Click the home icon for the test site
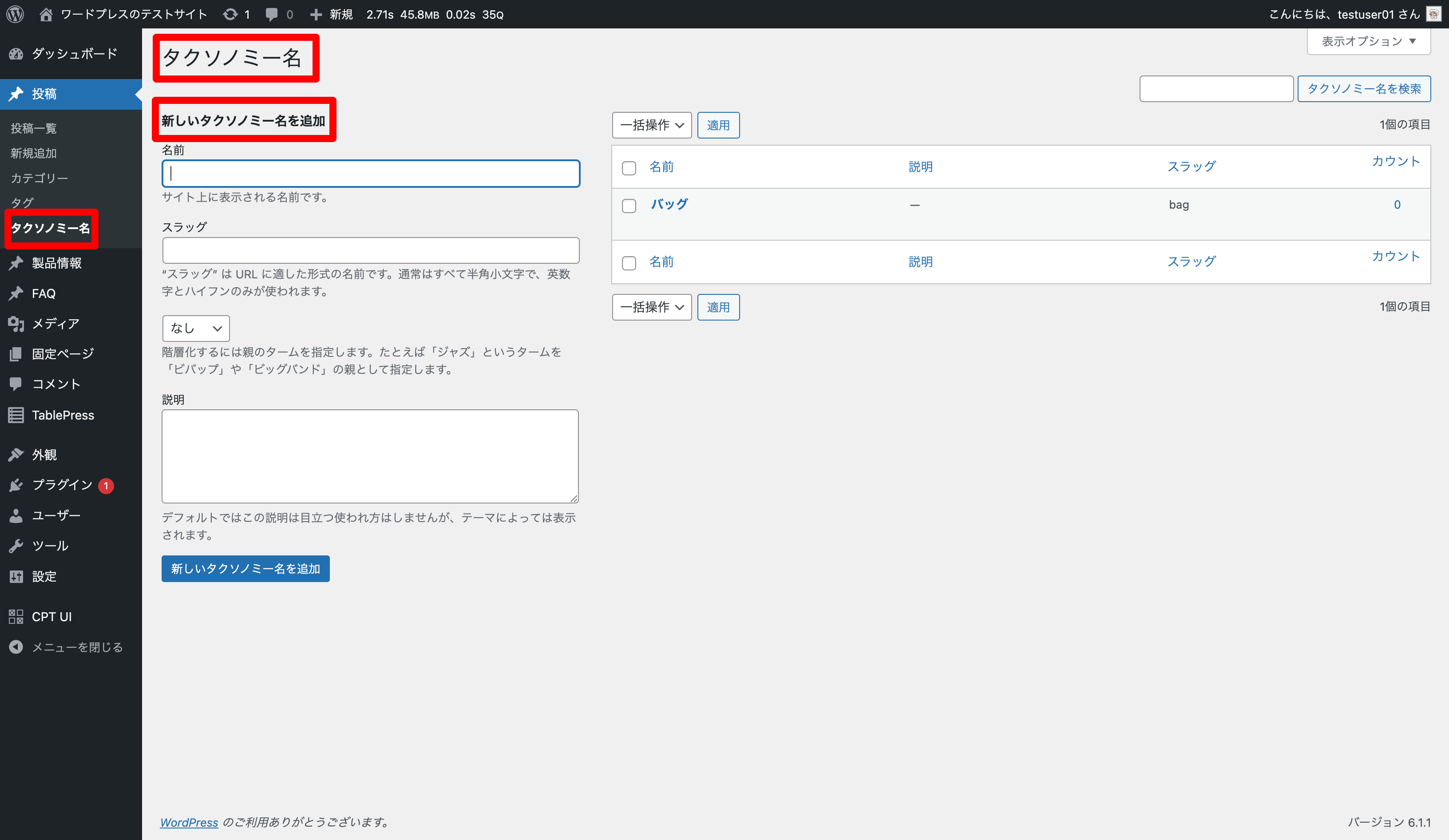 click(x=46, y=14)
